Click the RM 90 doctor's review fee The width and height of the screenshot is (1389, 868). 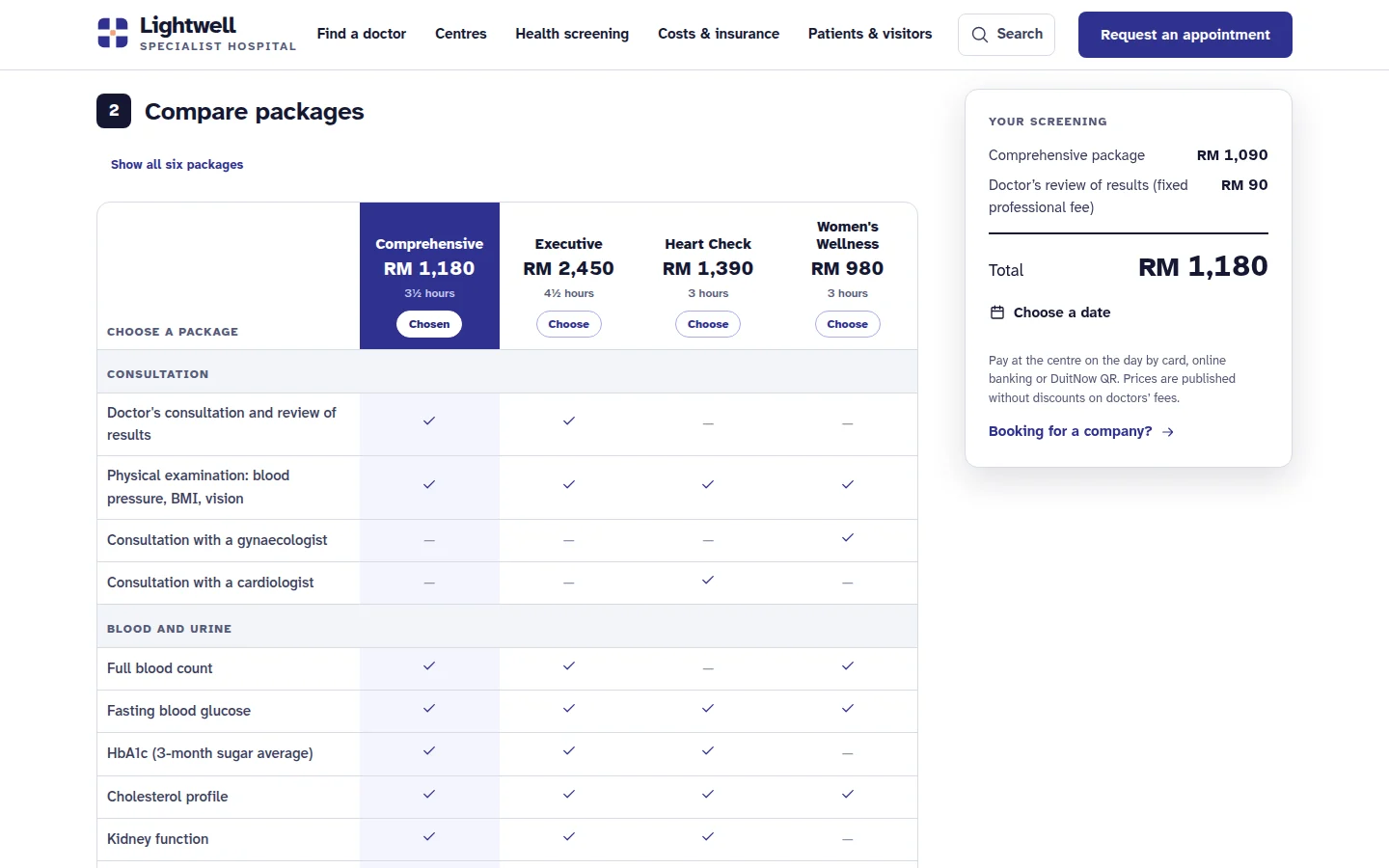1244,185
